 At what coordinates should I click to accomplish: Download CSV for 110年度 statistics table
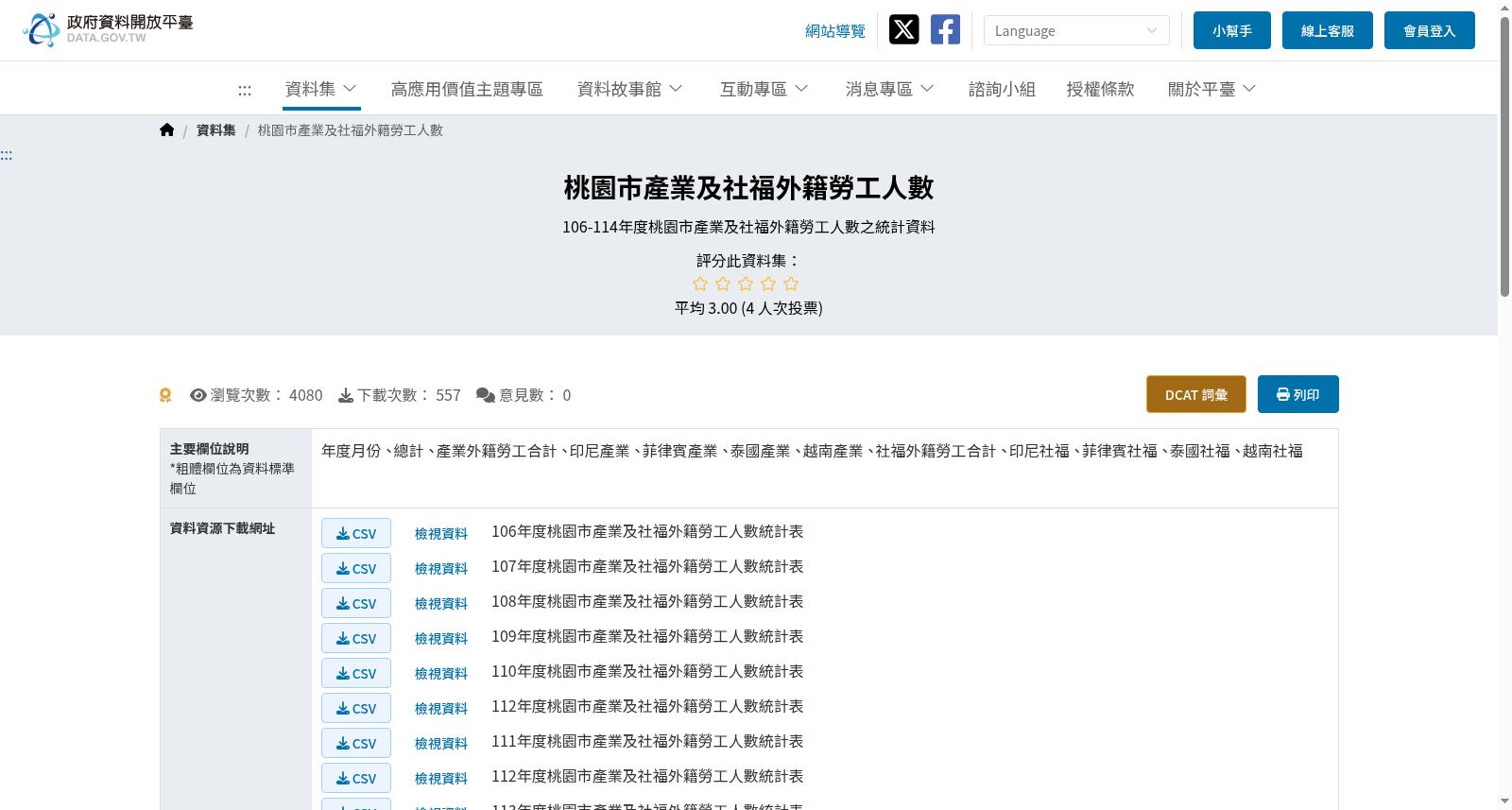pyautogui.click(x=356, y=673)
